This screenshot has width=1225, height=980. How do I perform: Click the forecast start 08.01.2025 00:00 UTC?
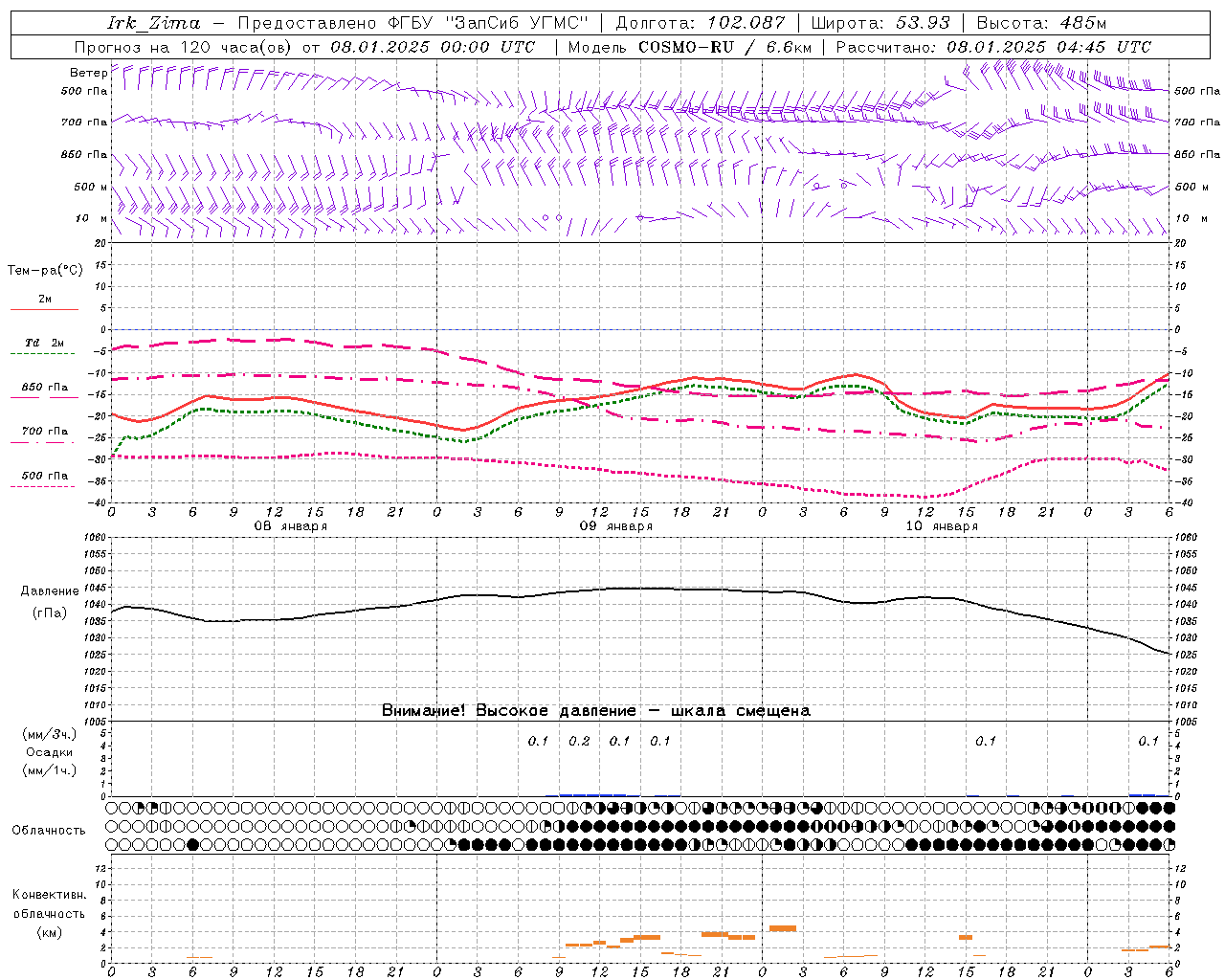[x=433, y=47]
